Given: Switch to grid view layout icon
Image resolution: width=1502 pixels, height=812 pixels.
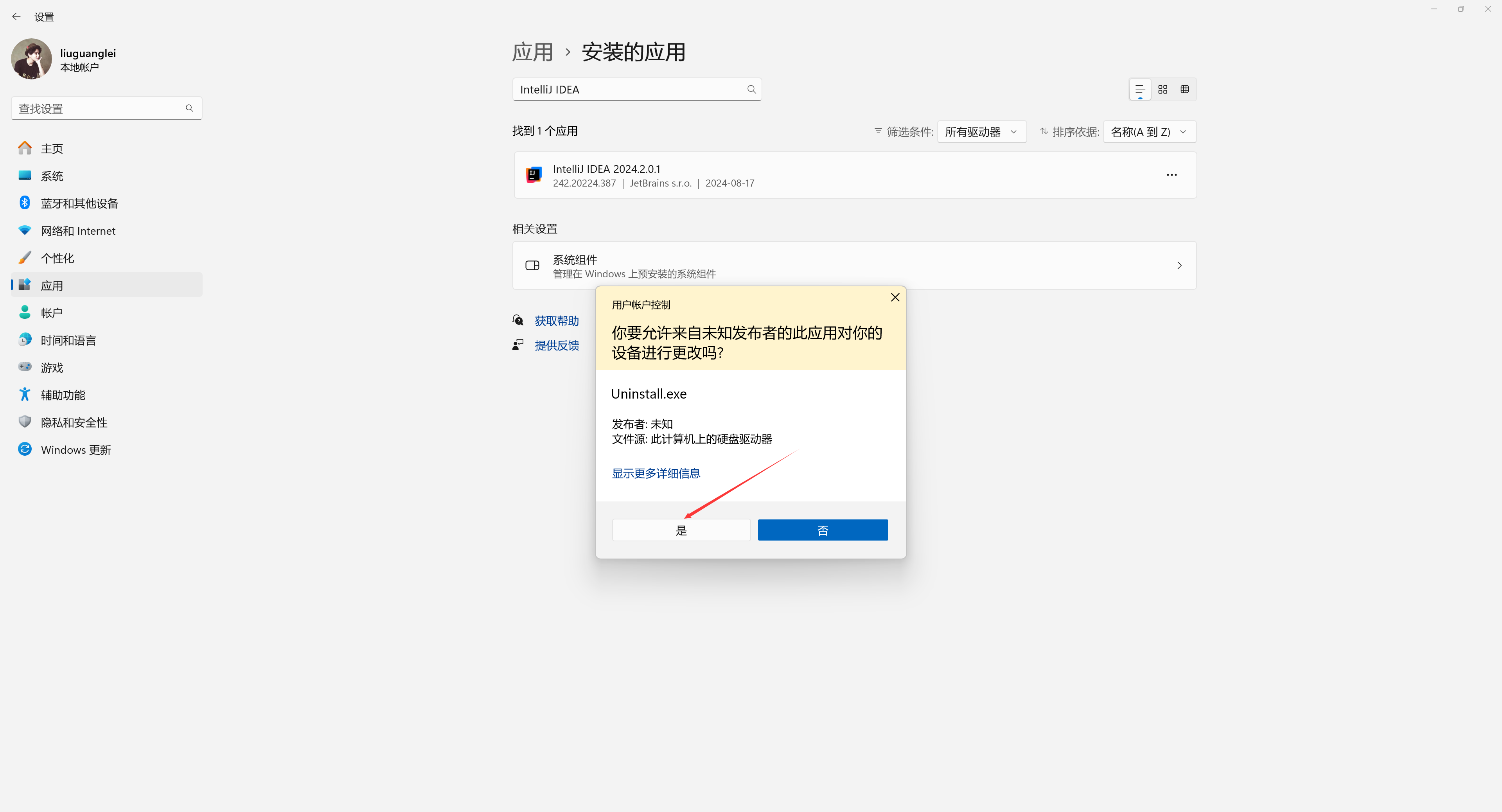Looking at the screenshot, I should (1162, 89).
